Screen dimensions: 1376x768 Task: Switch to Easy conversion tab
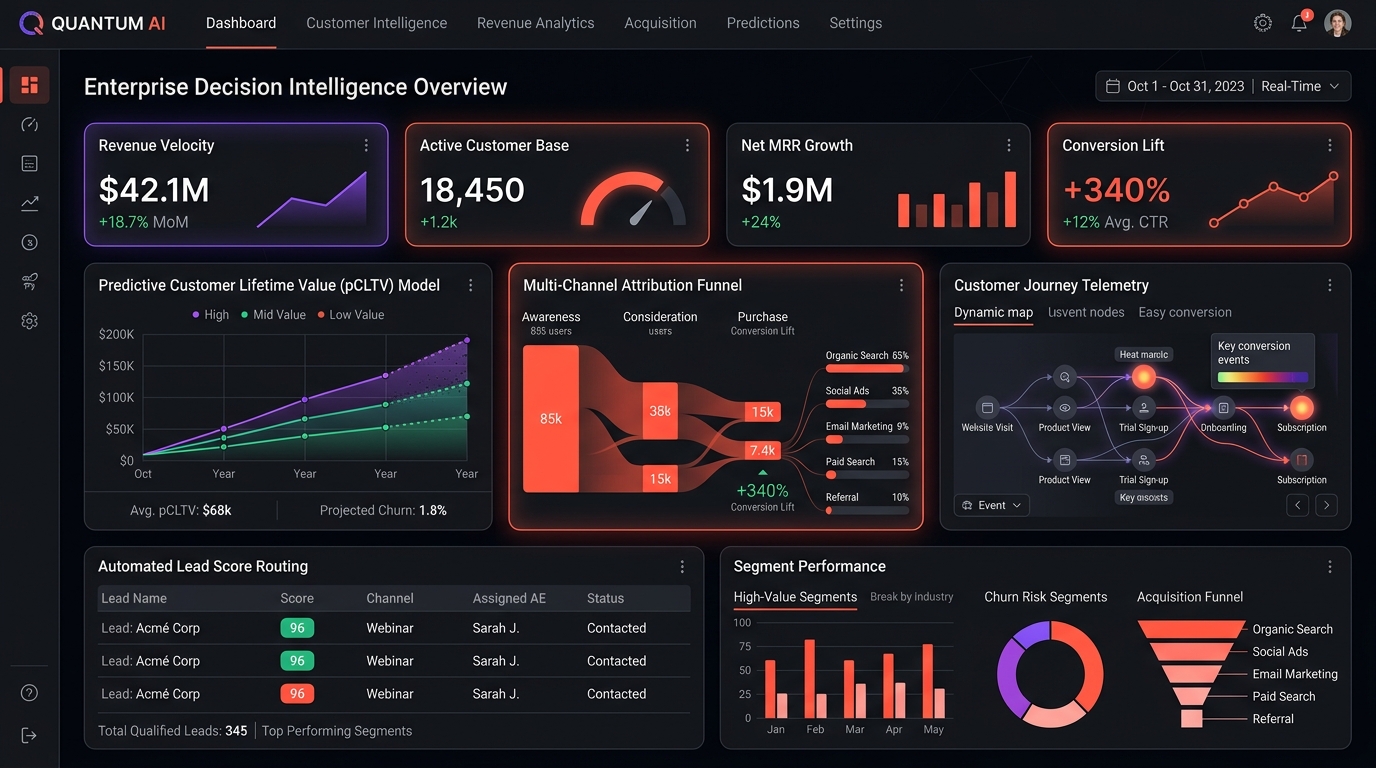1185,312
